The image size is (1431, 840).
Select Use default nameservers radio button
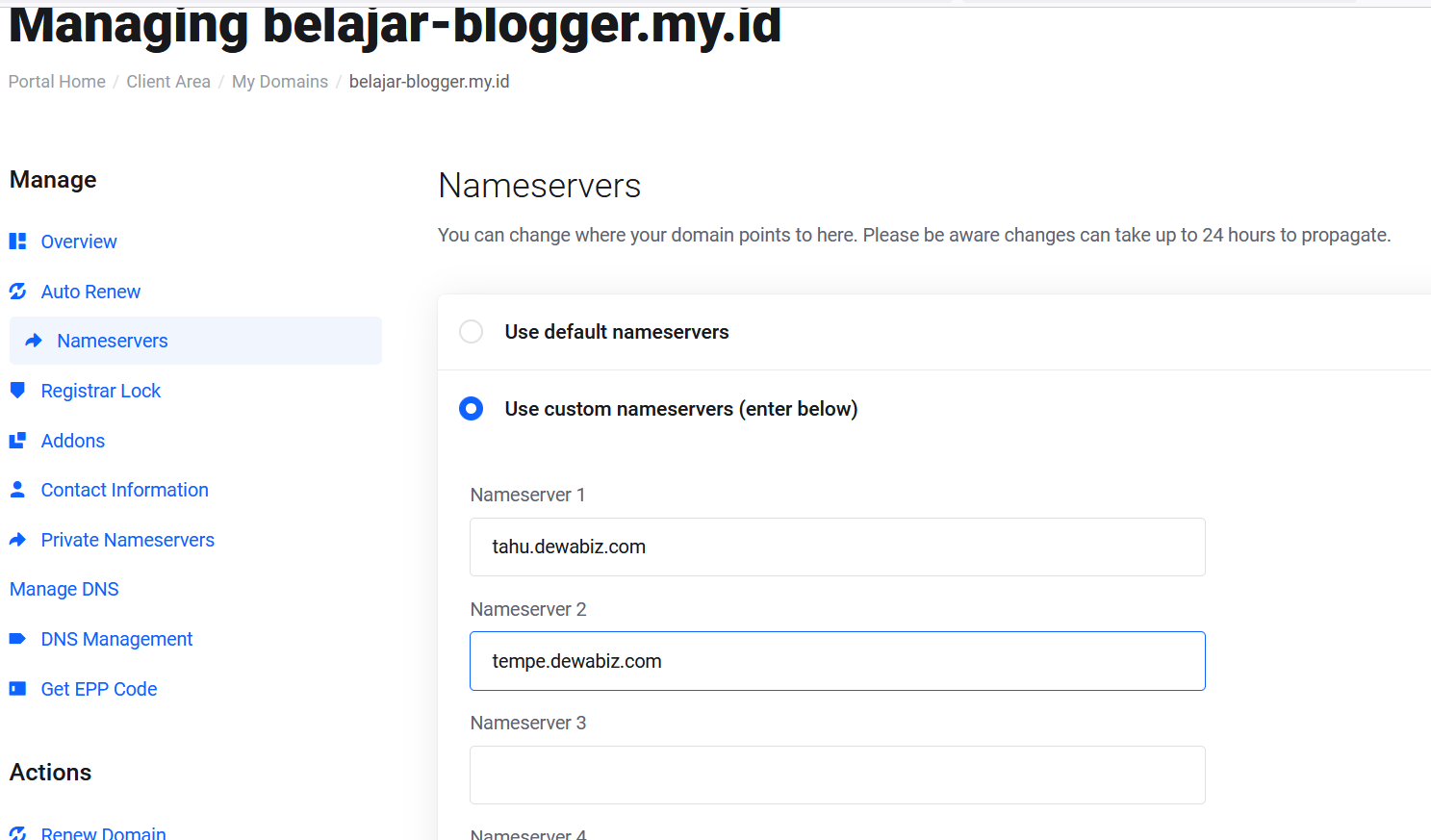pyautogui.click(x=471, y=332)
